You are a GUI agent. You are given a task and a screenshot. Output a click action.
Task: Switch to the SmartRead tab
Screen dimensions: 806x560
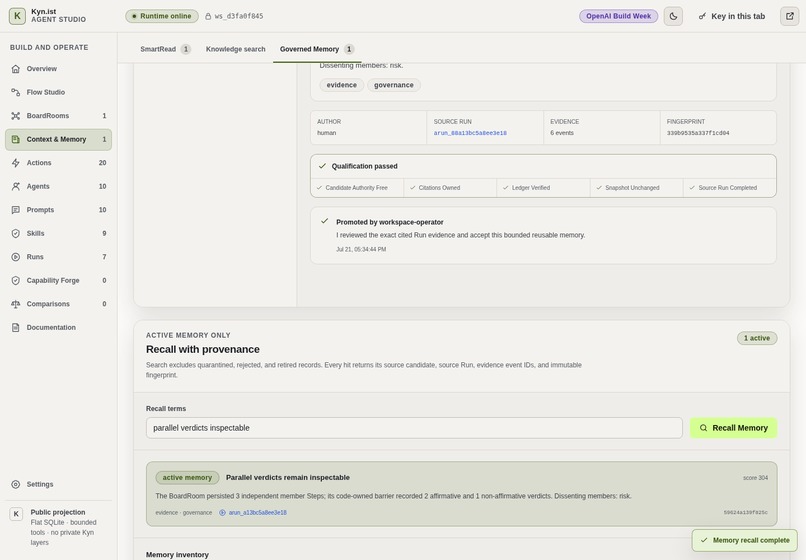tap(165, 49)
